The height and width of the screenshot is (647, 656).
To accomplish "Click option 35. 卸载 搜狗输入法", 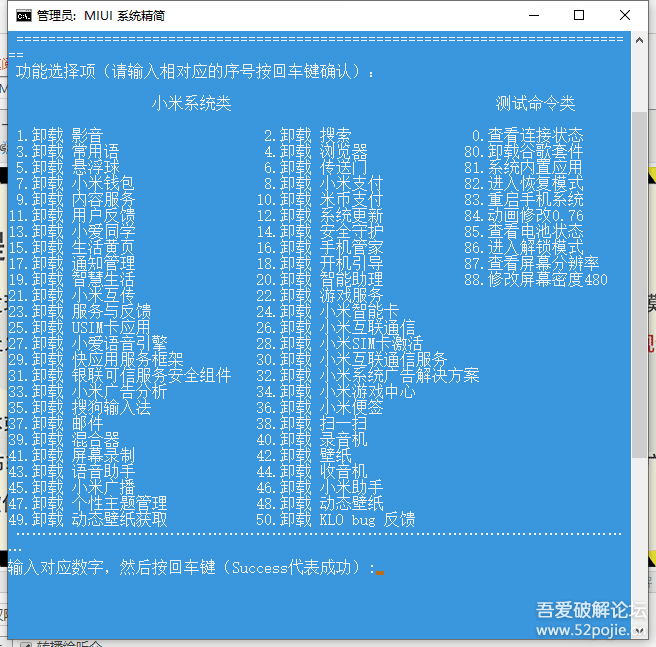I will [x=80, y=407].
